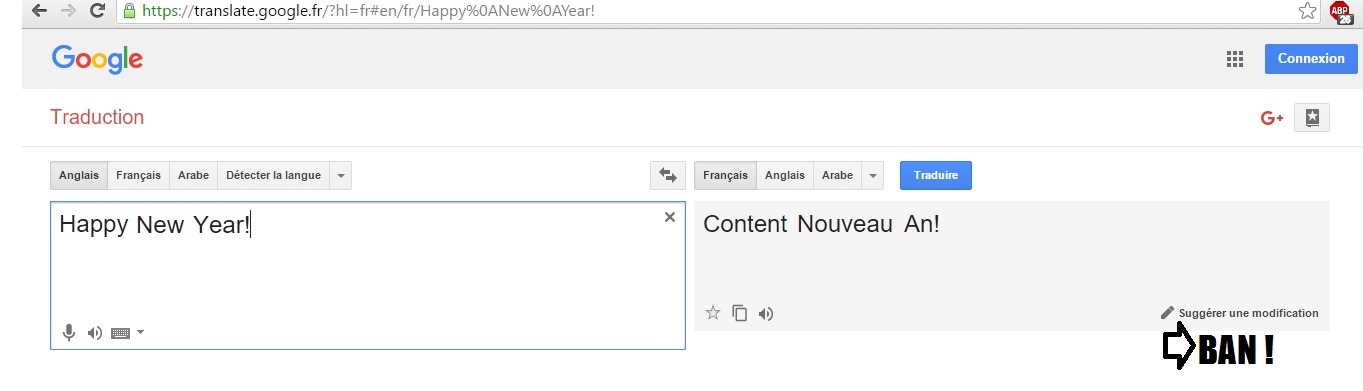The width and height of the screenshot is (1363, 391).
Task: Click the Connexion sign-in button
Action: pos(1311,58)
